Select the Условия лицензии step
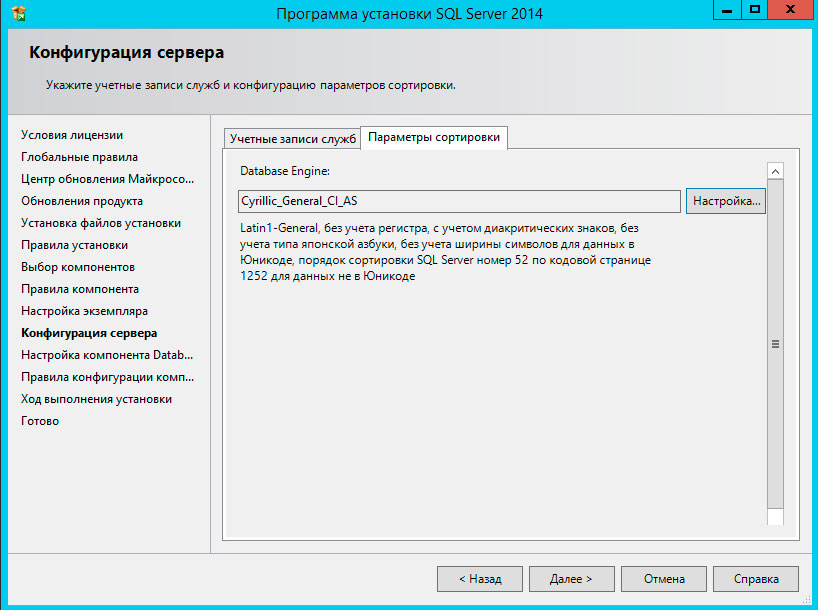The height and width of the screenshot is (610, 818). coord(72,135)
